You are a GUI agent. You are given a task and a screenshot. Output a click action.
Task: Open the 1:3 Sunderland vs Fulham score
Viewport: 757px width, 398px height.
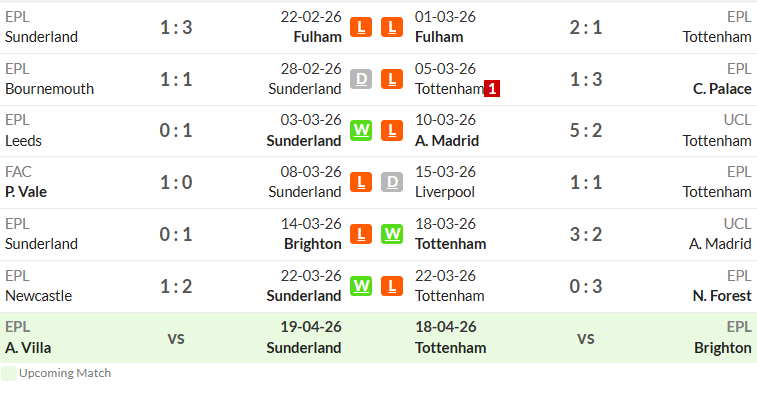[x=176, y=28]
